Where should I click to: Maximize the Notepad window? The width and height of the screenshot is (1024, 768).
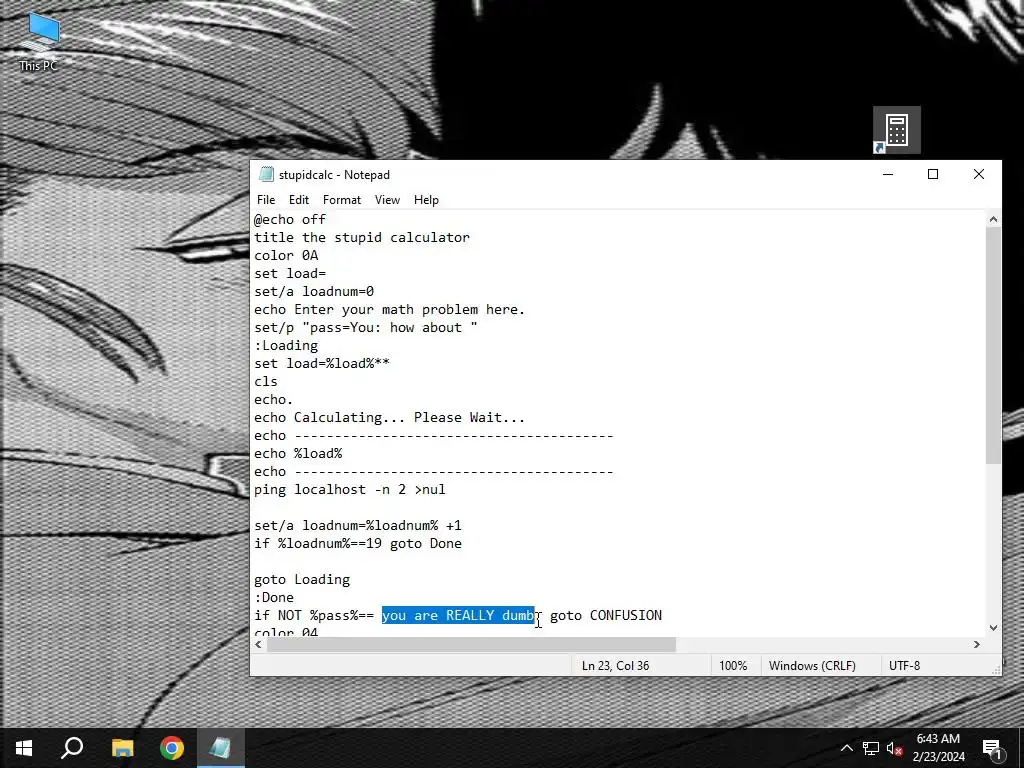[933, 174]
